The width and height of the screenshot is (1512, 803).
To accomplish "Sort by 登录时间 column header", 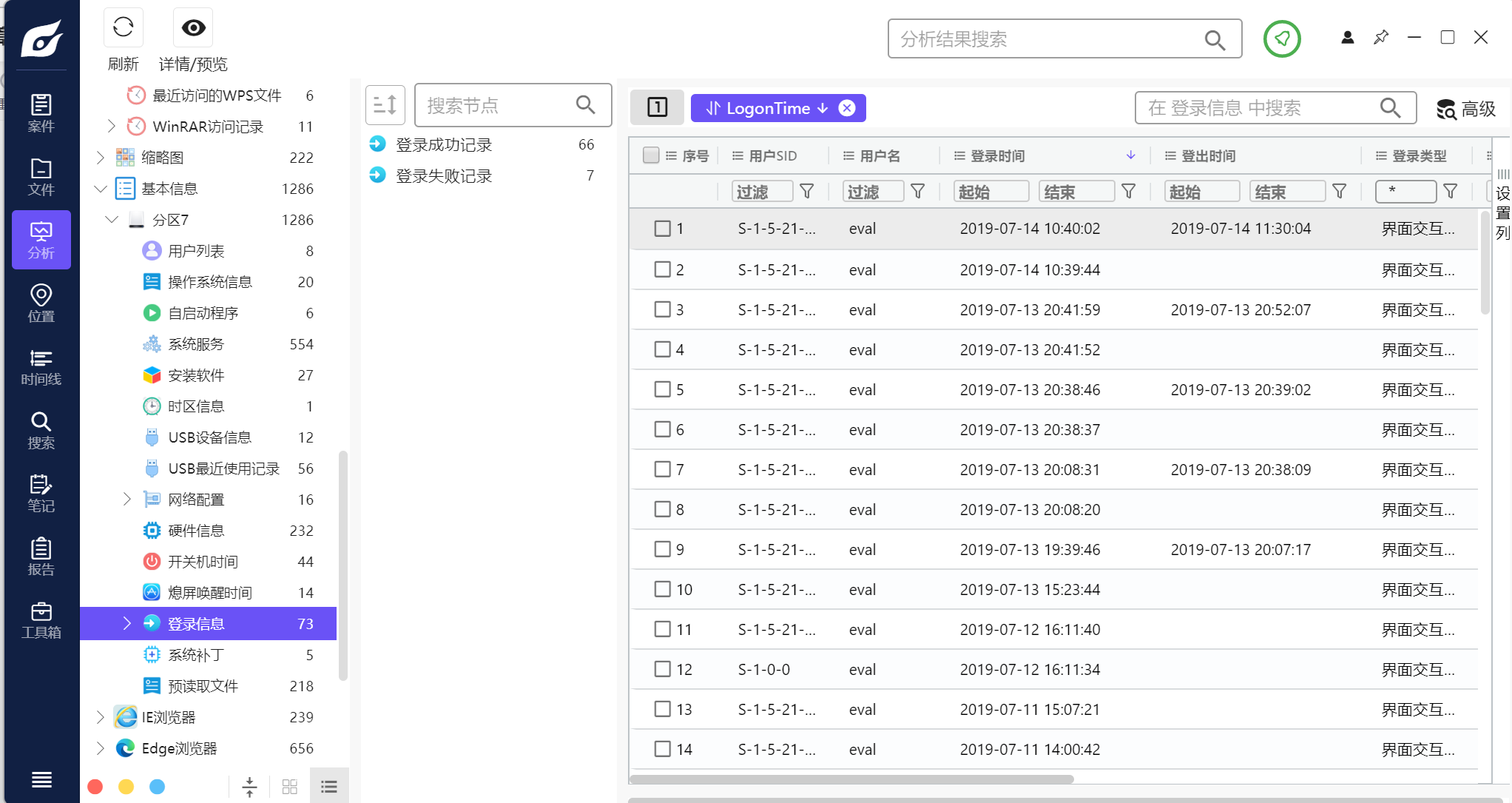I will 998,155.
